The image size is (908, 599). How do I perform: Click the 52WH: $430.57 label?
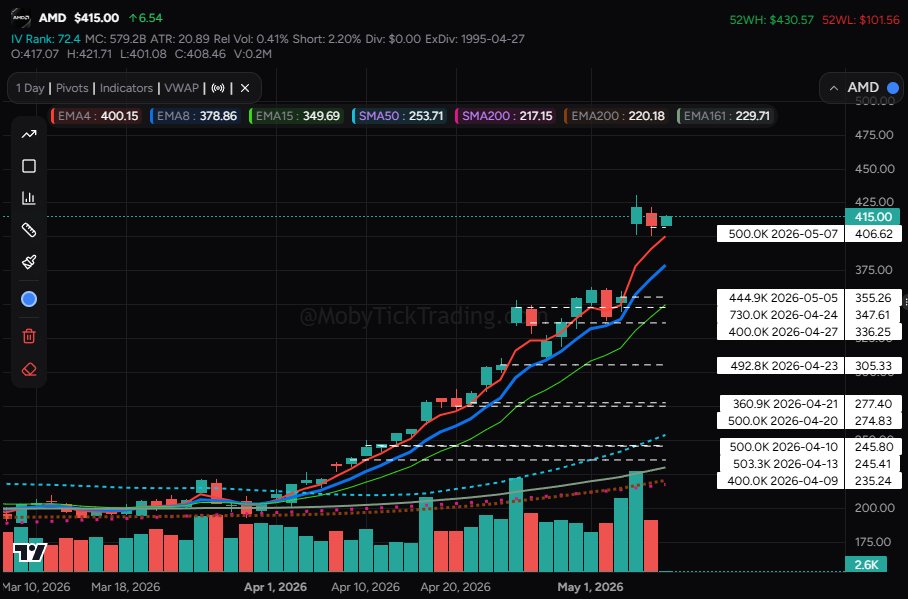coord(771,20)
